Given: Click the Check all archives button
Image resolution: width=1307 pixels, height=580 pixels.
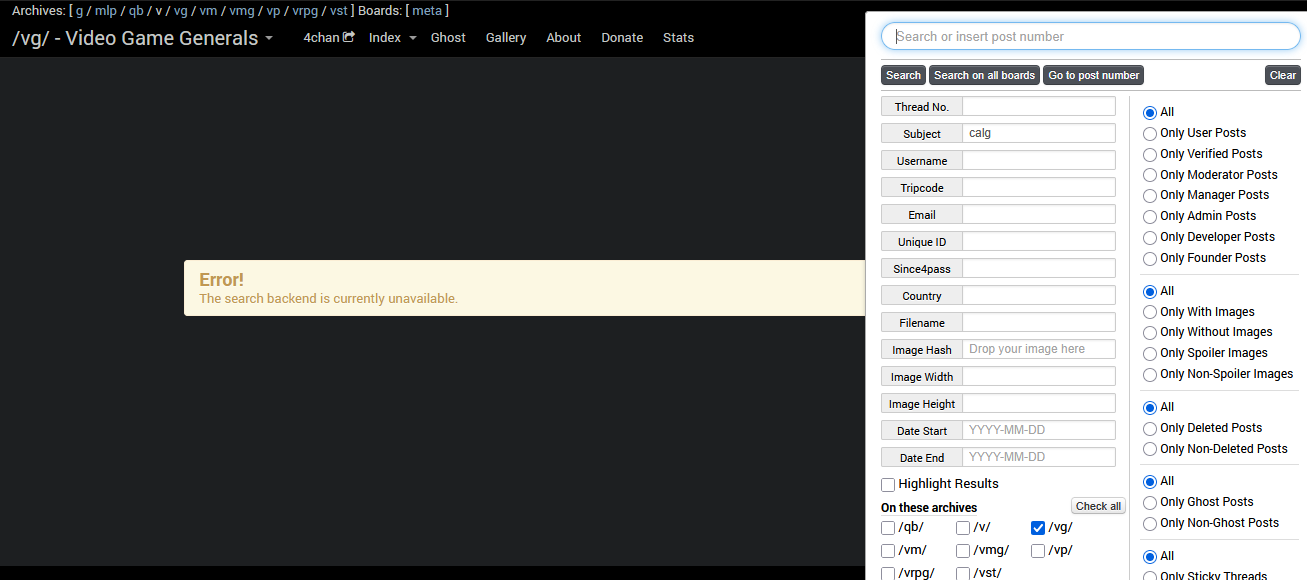Looking at the screenshot, I should click(1098, 506).
